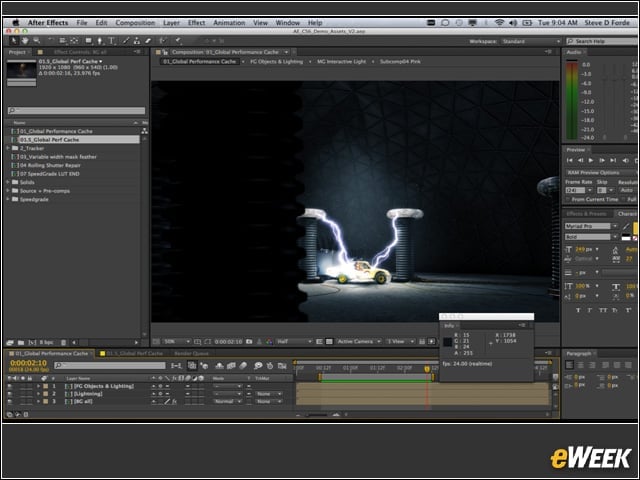Open the Half resolution dropdown

tap(294, 342)
